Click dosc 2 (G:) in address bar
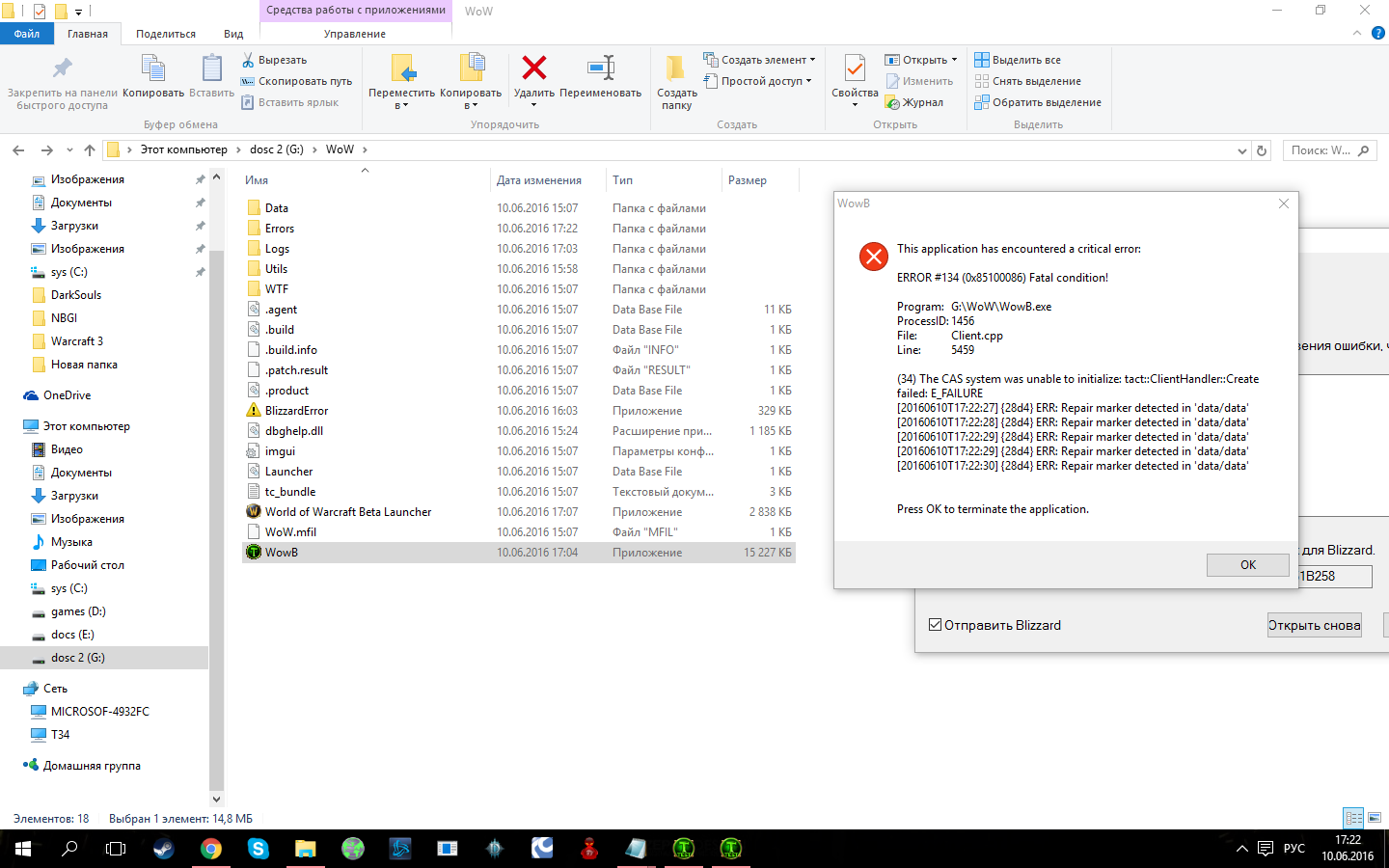1389x868 pixels. pos(277,149)
